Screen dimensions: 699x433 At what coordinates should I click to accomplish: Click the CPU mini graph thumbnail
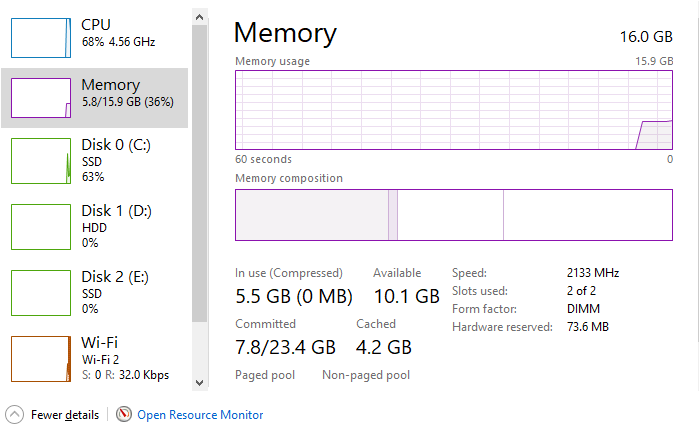click(40, 35)
